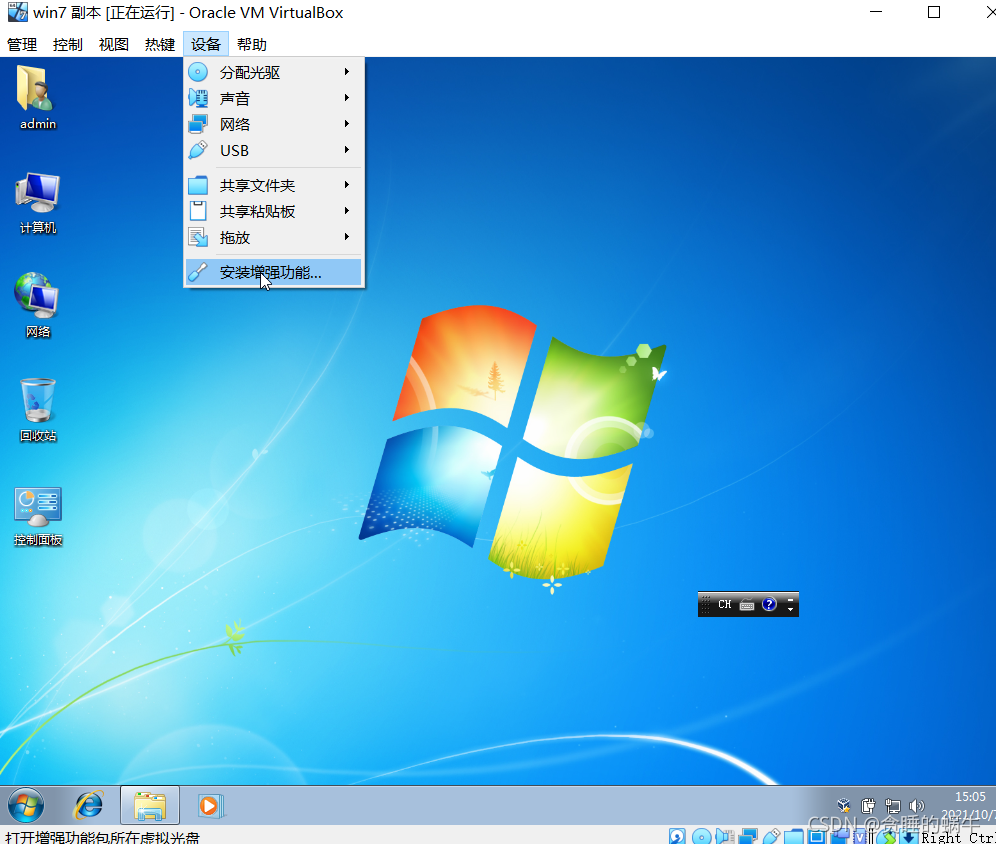The image size is (996, 844).
Task: Close the open 设备 menu via its title
Action: click(x=206, y=44)
